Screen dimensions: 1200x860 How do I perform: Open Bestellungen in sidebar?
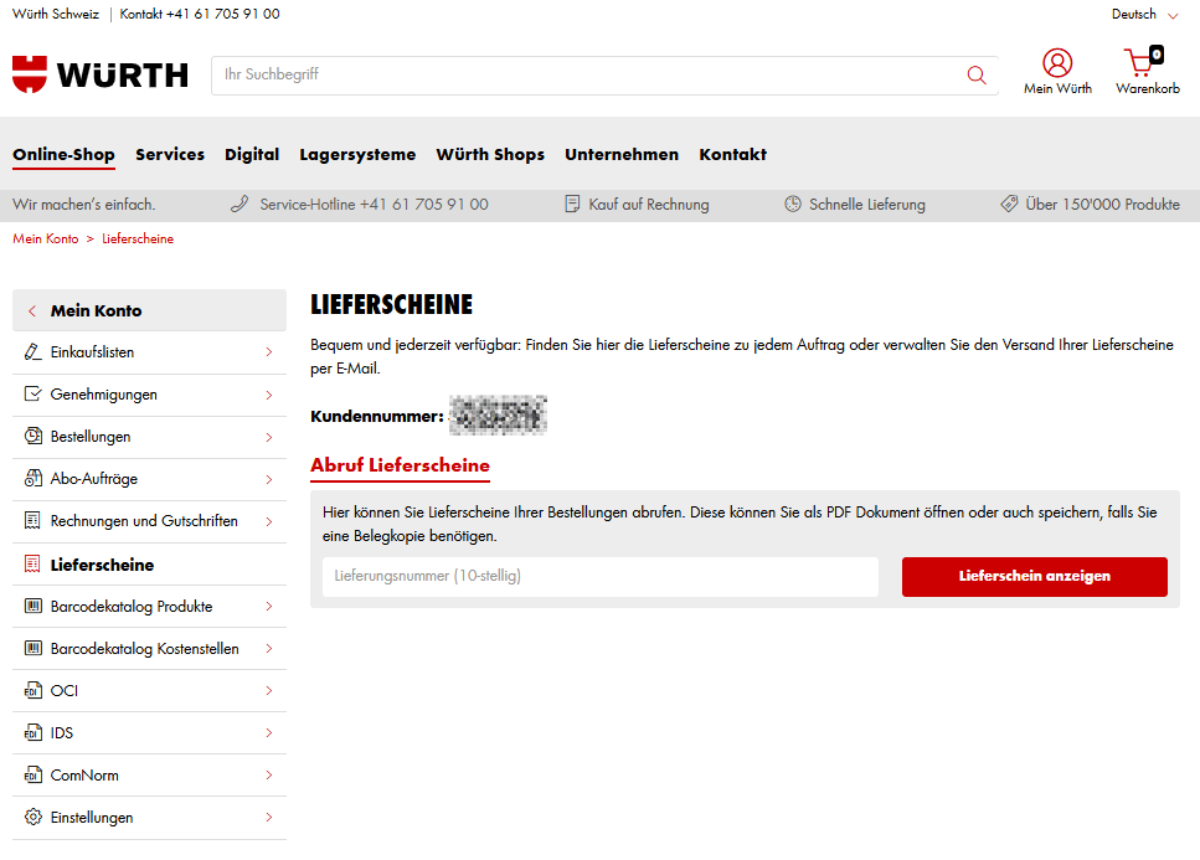coord(149,436)
